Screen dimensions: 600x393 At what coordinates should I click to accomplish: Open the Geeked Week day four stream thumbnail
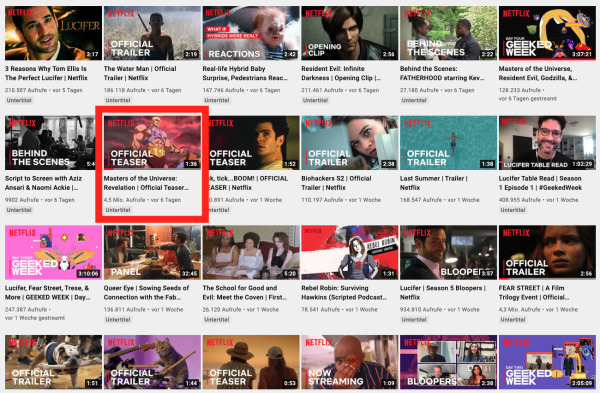coord(547,33)
